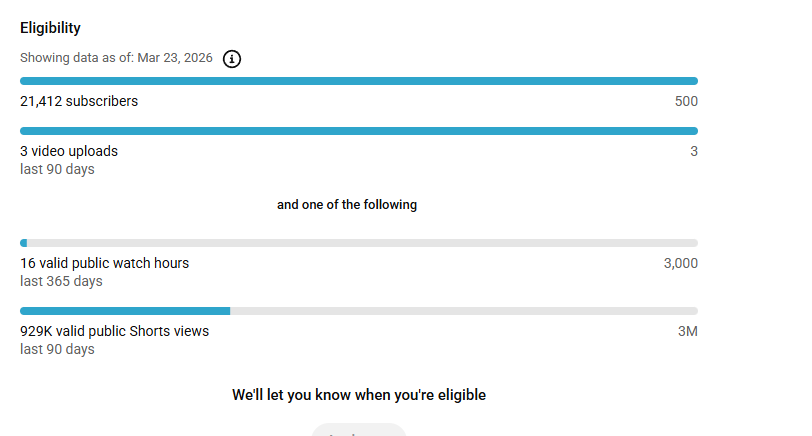Viewport: 812px width, 436px height.
Task: Click 'We'll let you know when you're eligible'
Action: click(359, 395)
